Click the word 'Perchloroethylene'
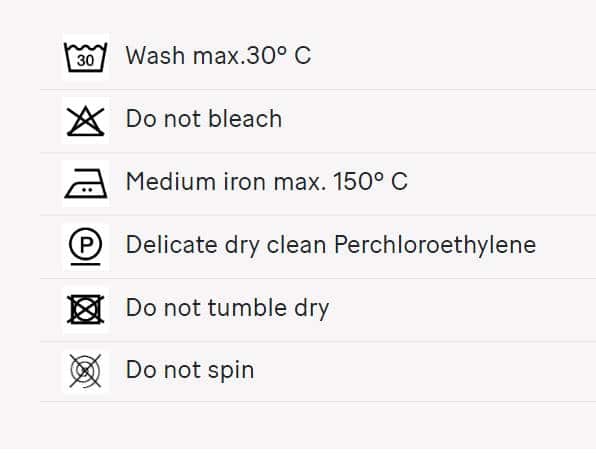Image resolution: width=596 pixels, height=454 pixels. [435, 244]
